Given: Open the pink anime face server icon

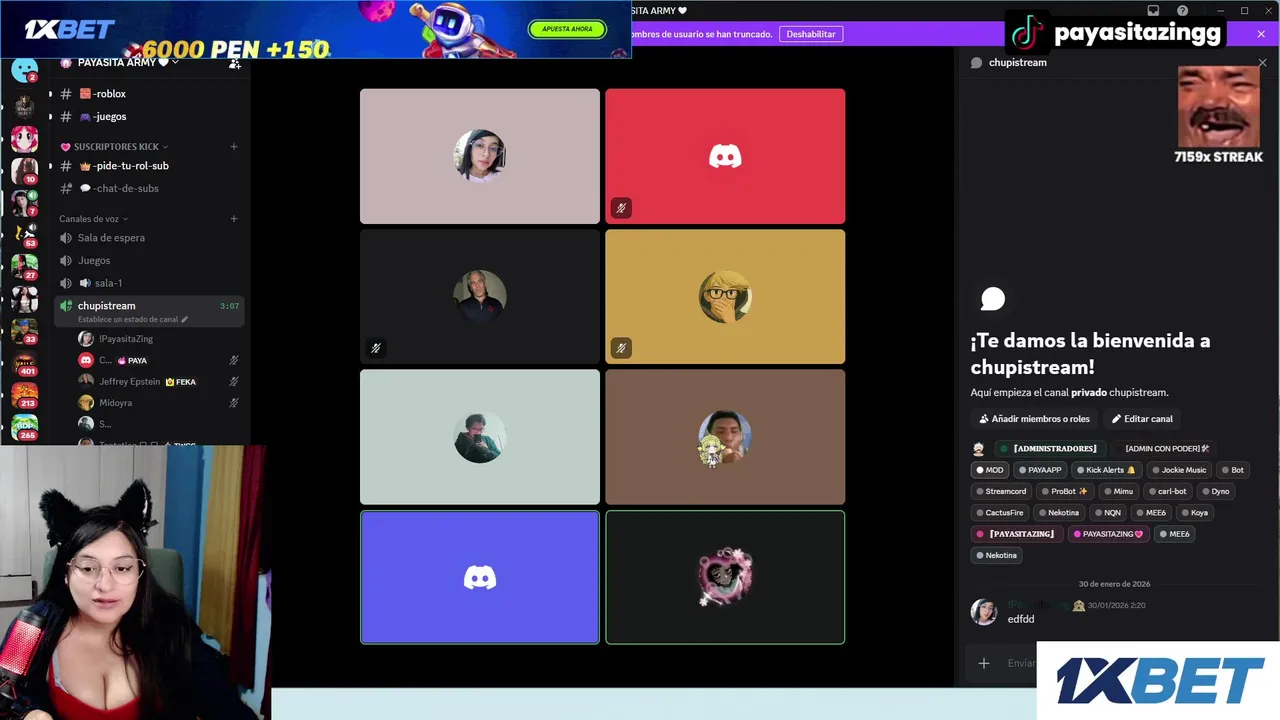Looking at the screenshot, I should (25, 139).
